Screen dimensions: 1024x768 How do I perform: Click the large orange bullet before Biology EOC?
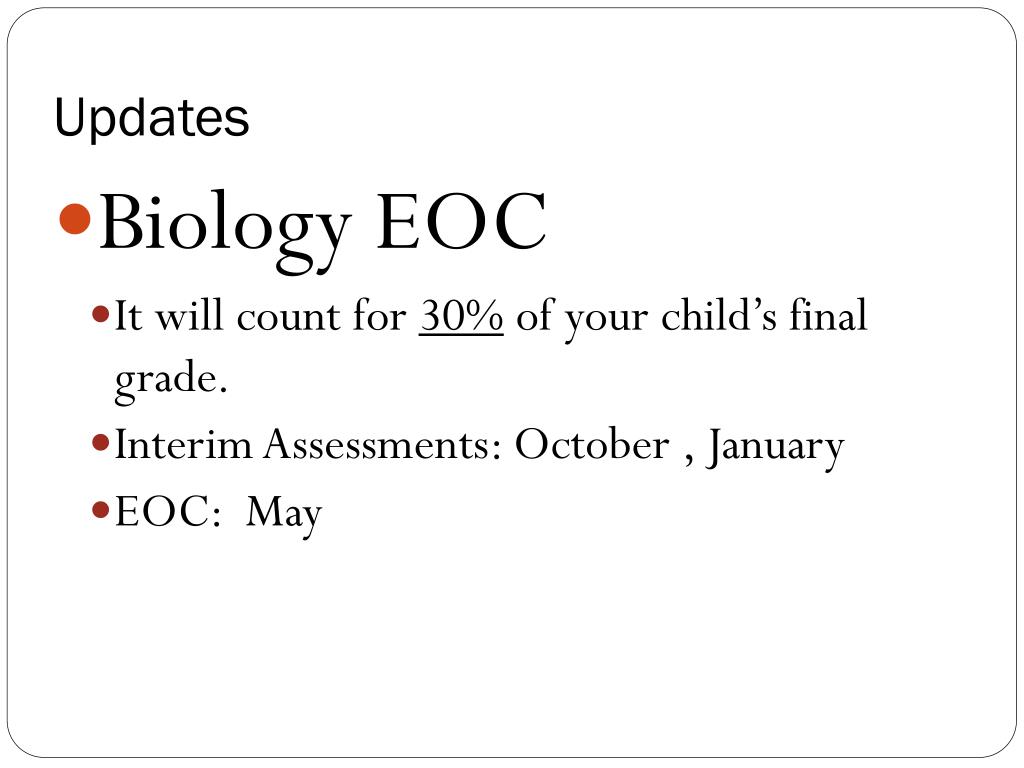pyautogui.click(x=75, y=217)
